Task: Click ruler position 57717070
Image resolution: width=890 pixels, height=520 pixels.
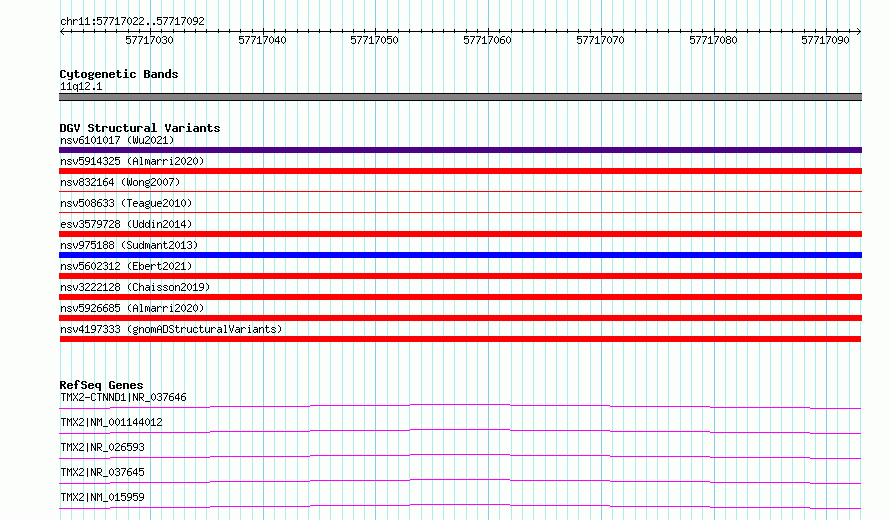Action: pyautogui.click(x=601, y=40)
